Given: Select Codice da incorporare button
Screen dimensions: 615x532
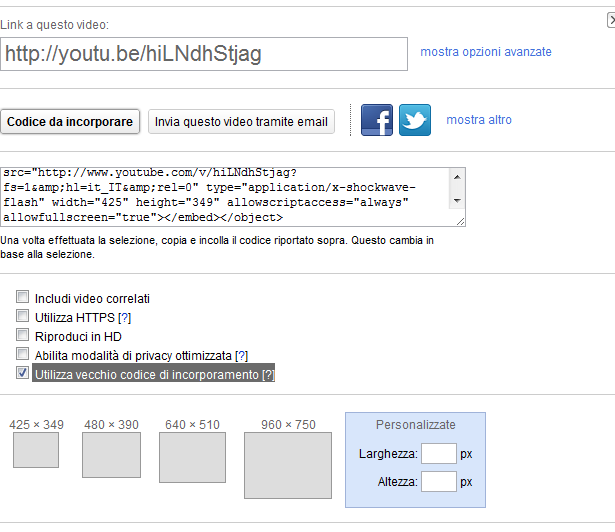Looking at the screenshot, I should [x=70, y=122].
